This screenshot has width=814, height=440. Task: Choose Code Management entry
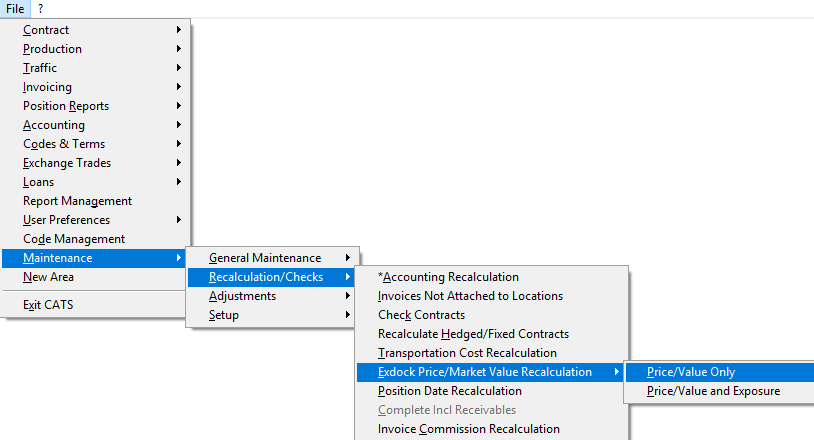pyautogui.click(x=96, y=239)
